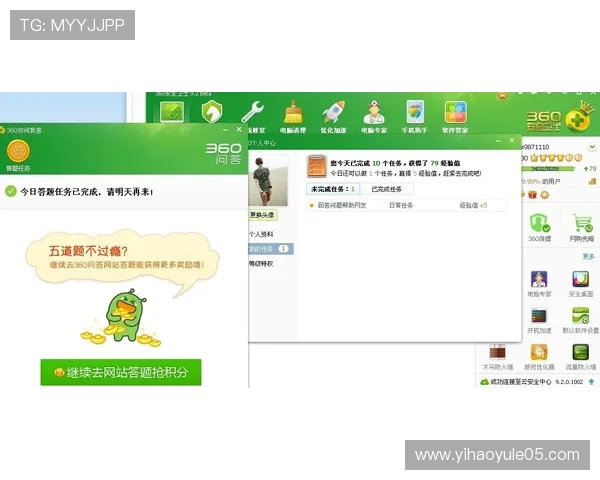This screenshot has height=480, width=600.
Task: Click the crown badge in 360安全卫士 title bar
Action: (x=502, y=95)
